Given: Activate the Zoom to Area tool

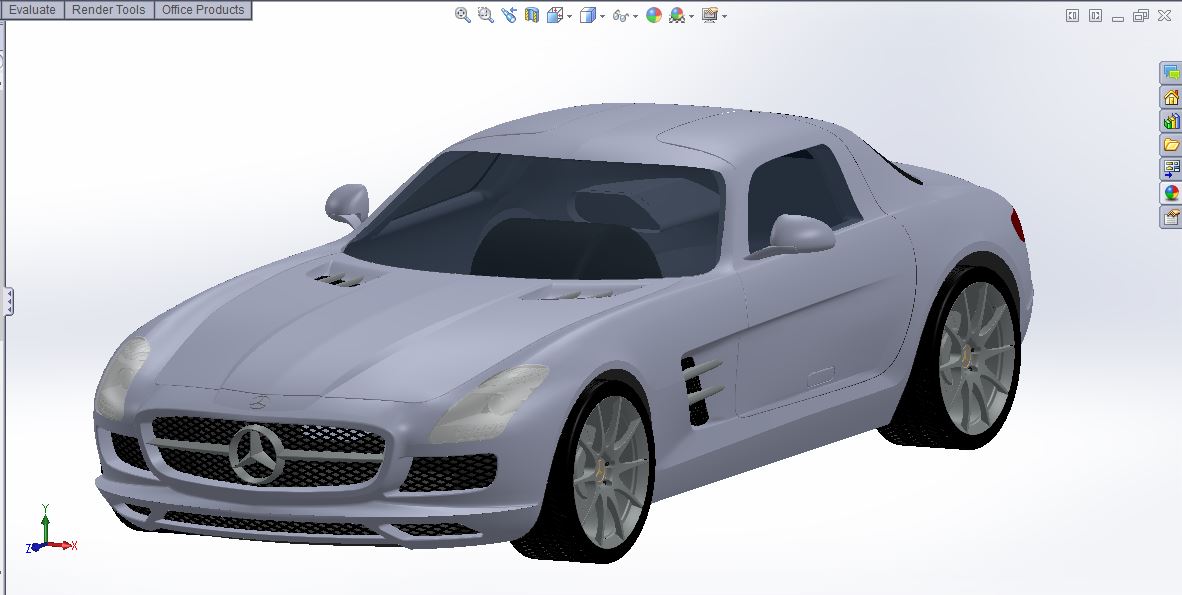Looking at the screenshot, I should click(x=485, y=15).
